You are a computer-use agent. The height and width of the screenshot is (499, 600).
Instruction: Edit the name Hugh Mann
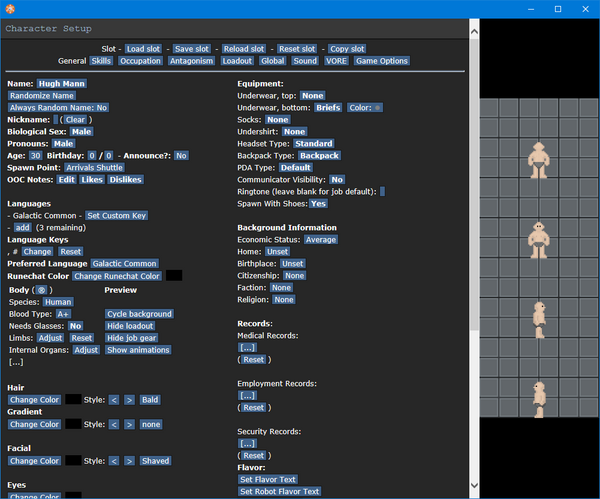click(x=62, y=84)
